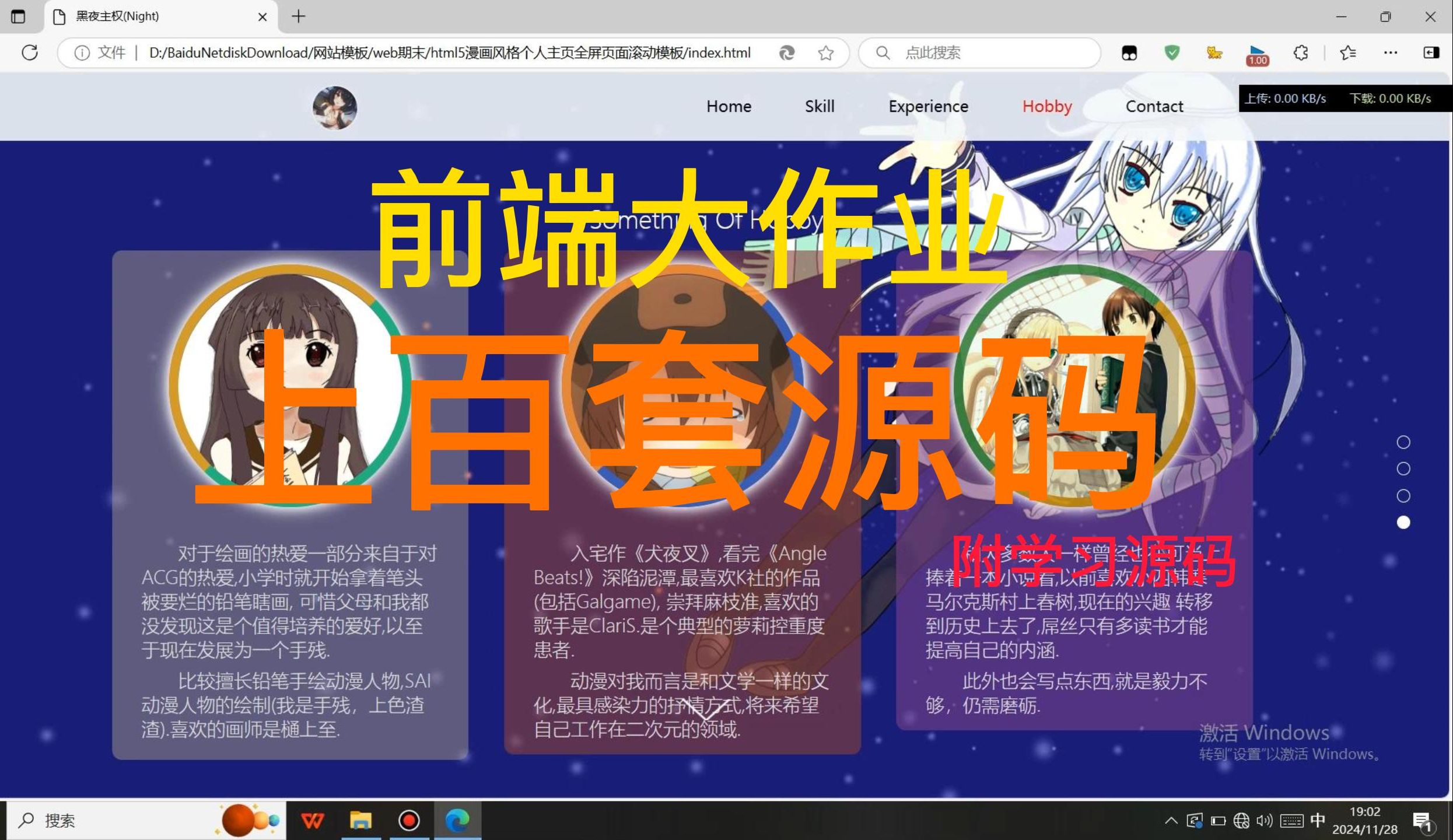This screenshot has width=1453, height=840.
Task: Toggle the browser sidebar icon
Action: tap(1431, 53)
